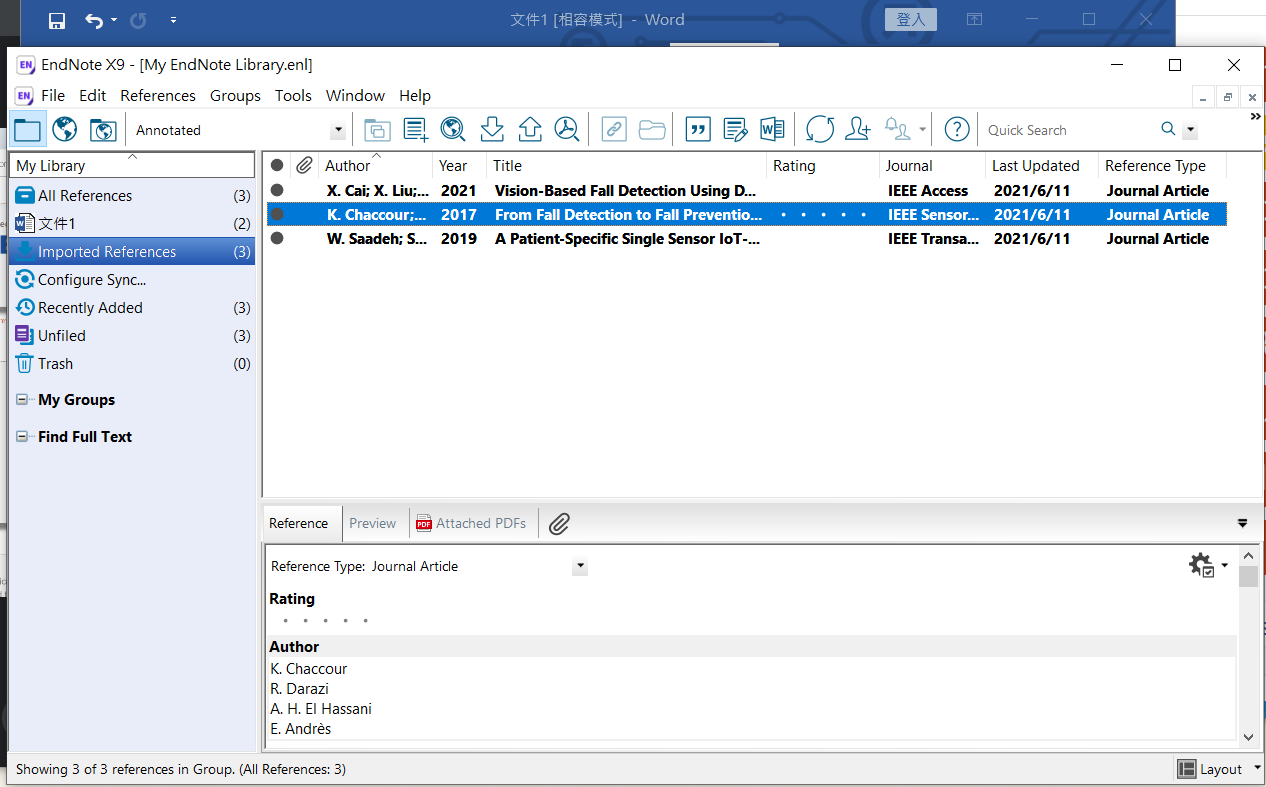Switch to Local Library Mode icon
This screenshot has height=787, width=1266.
click(x=28, y=129)
